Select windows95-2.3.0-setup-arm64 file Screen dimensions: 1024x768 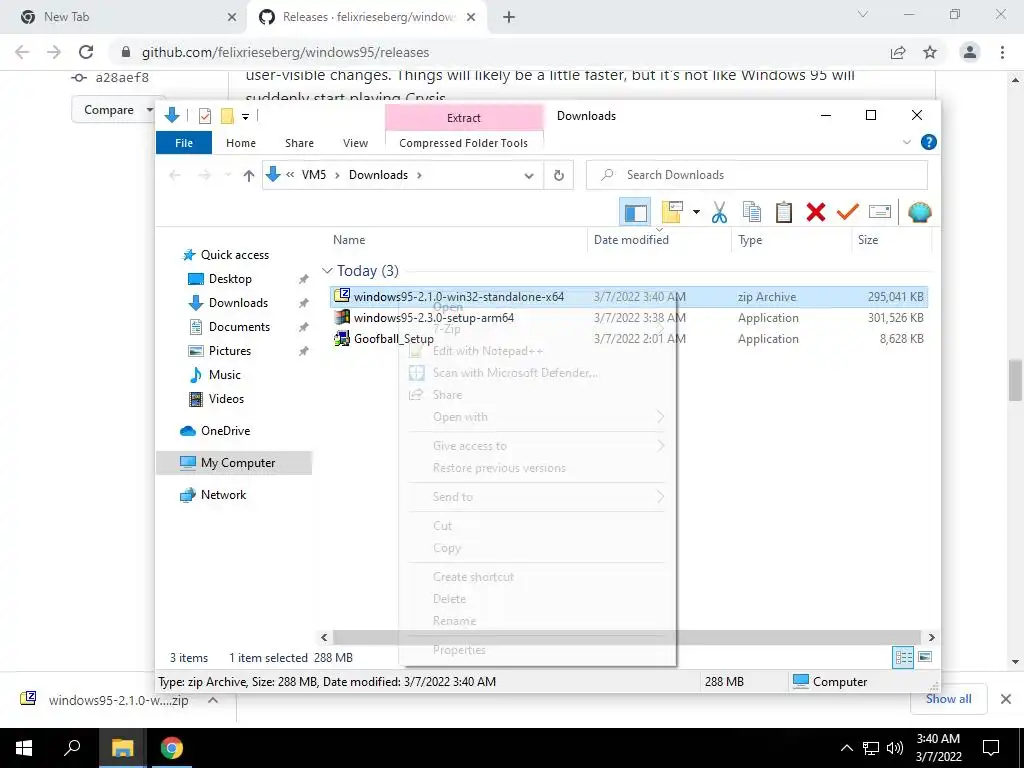coord(434,317)
